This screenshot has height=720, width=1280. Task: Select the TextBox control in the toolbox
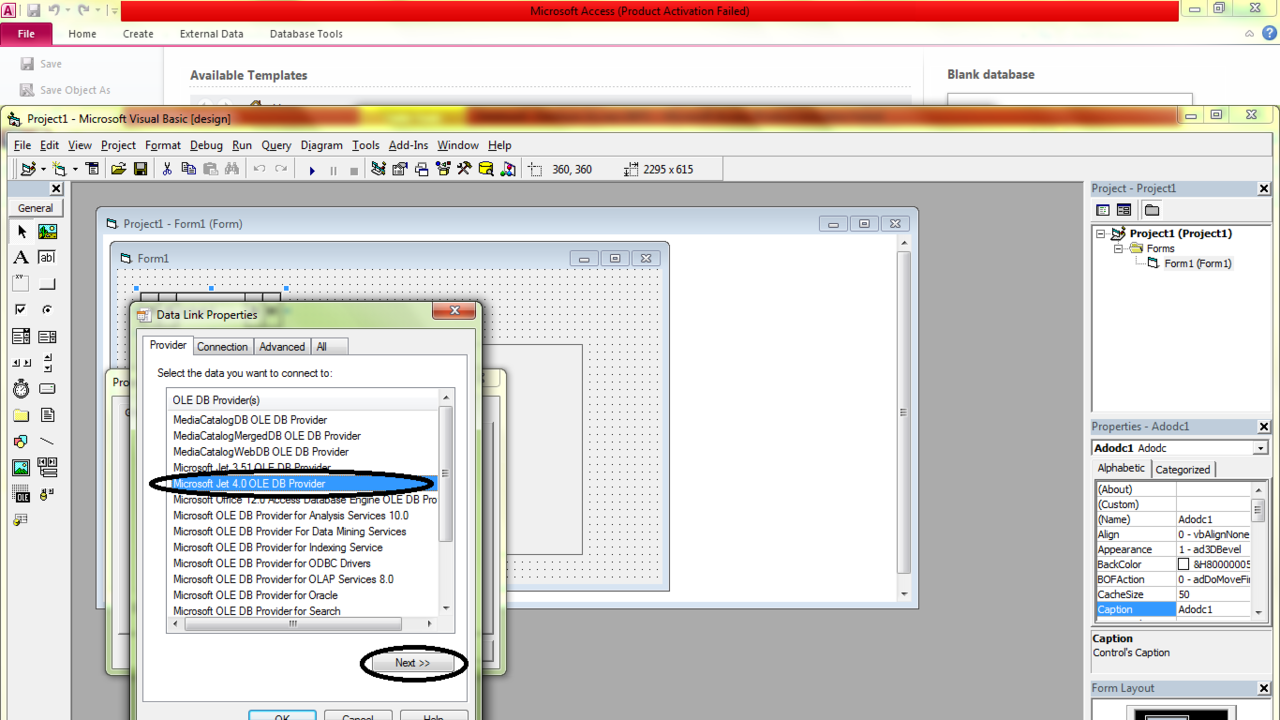[47, 257]
